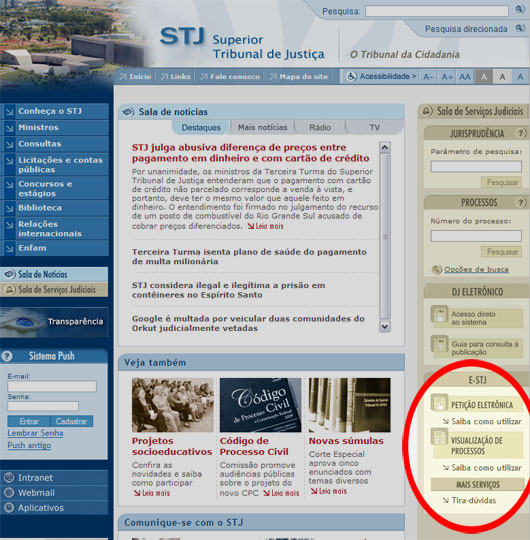Image resolution: width=530 pixels, height=540 pixels.
Task: Click the wheelchair Acessibilidade icon
Action: (351, 76)
